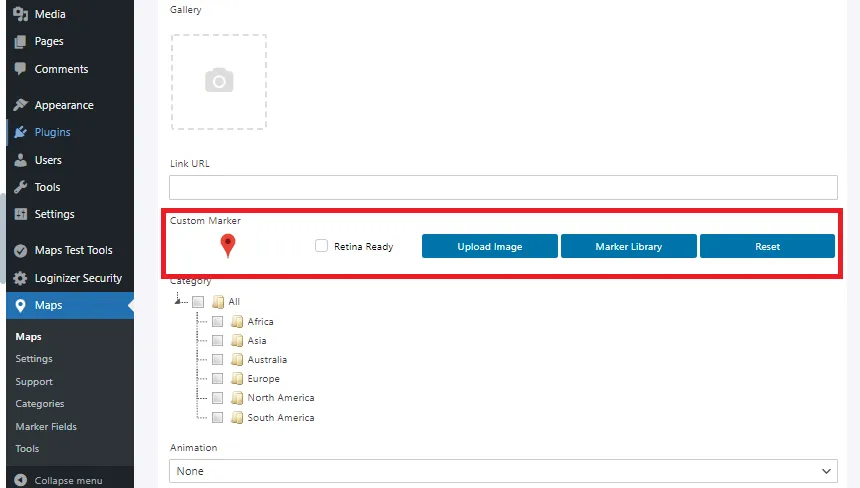Viewport: 860px width, 488px height.
Task: Click the Collapse menu arrow icon
Action: tap(20, 480)
